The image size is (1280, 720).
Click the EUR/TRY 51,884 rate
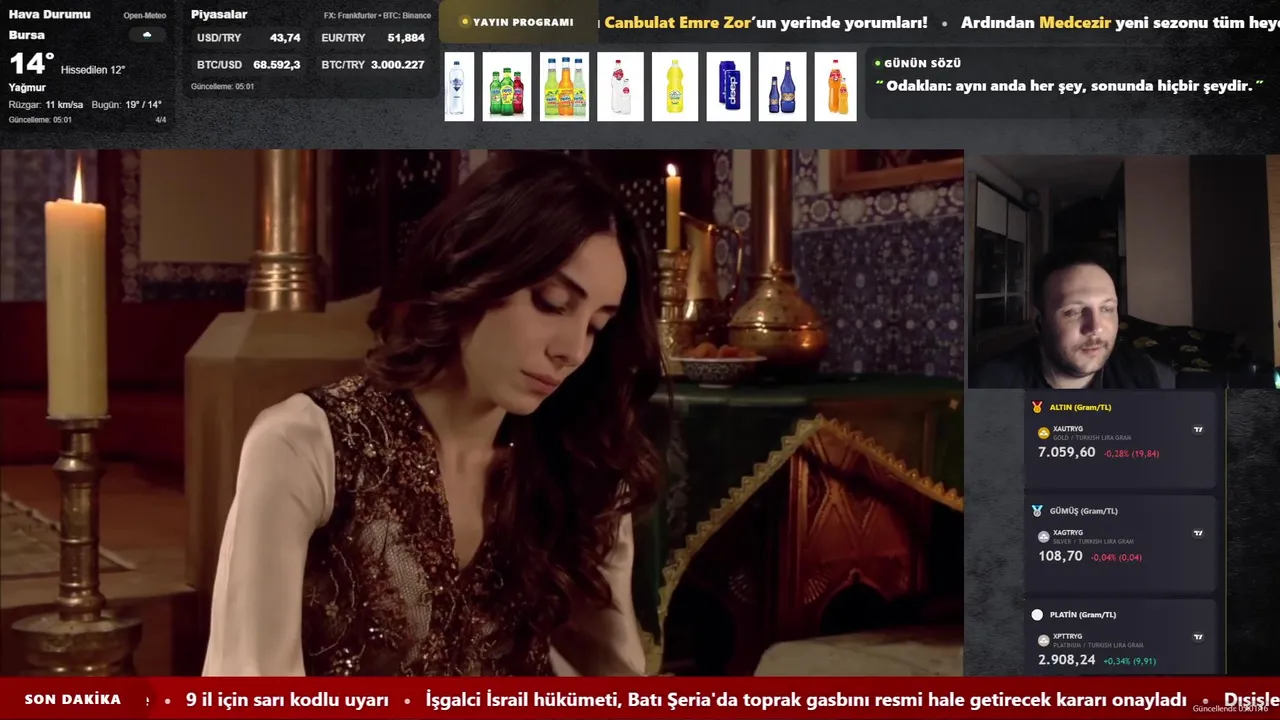click(373, 38)
